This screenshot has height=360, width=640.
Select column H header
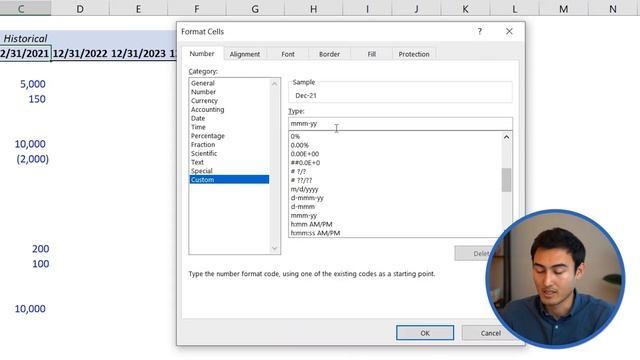click(x=313, y=9)
